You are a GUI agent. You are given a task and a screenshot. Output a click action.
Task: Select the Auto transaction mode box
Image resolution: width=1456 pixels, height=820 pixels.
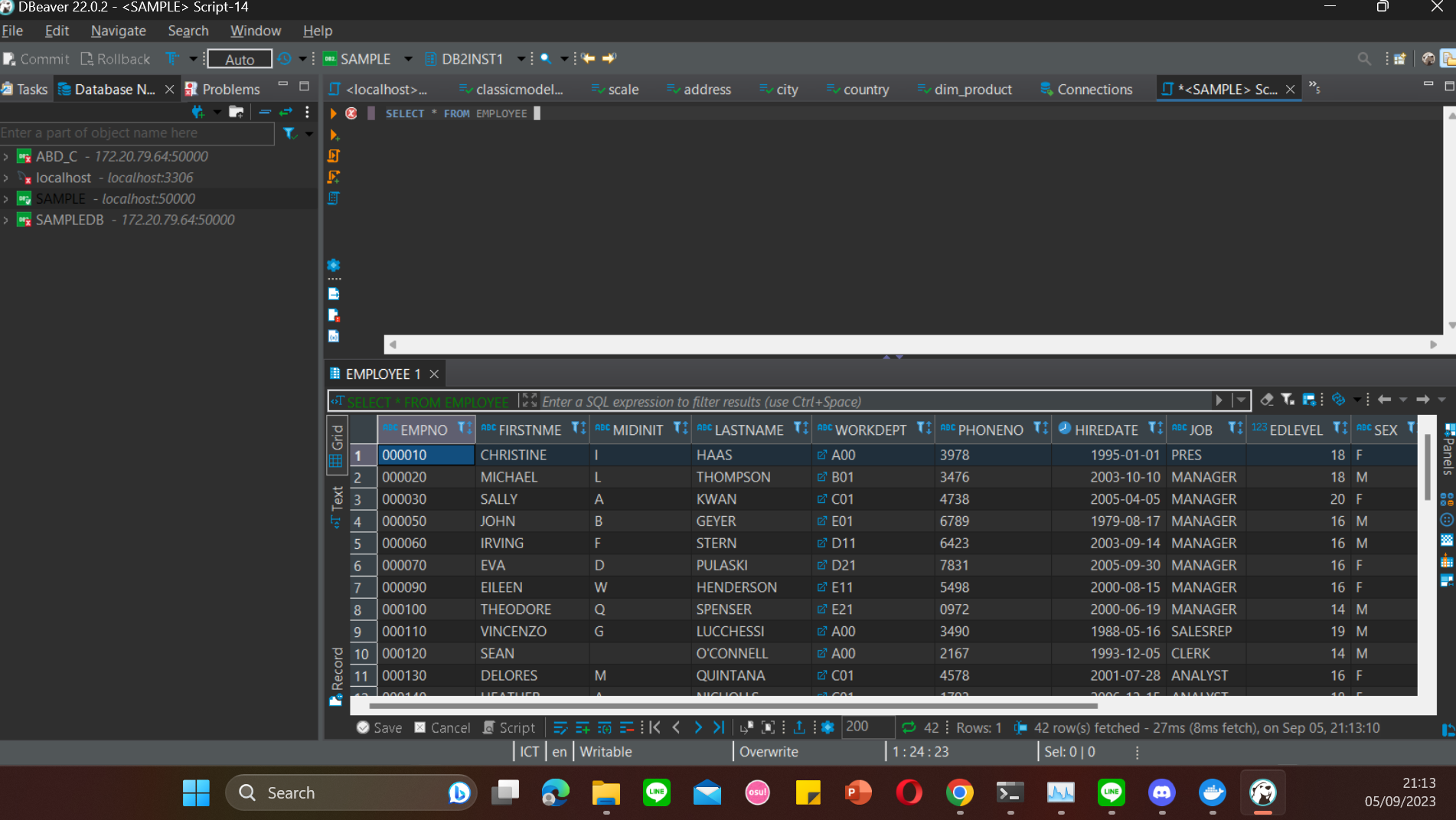point(240,59)
